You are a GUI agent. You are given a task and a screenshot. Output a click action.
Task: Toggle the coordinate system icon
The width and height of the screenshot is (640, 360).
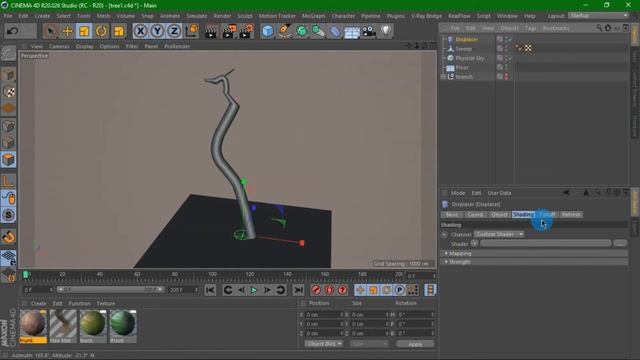191,31
